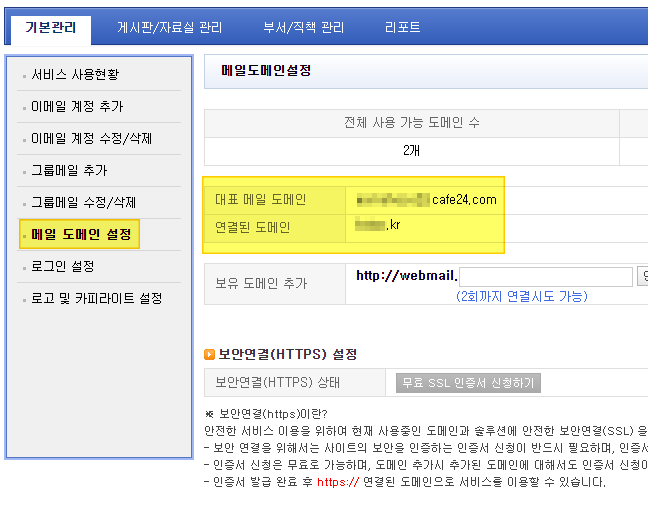The width and height of the screenshot is (648, 507).
Task: Click the cafe24.com representative mail domain value
Action: 427,200
